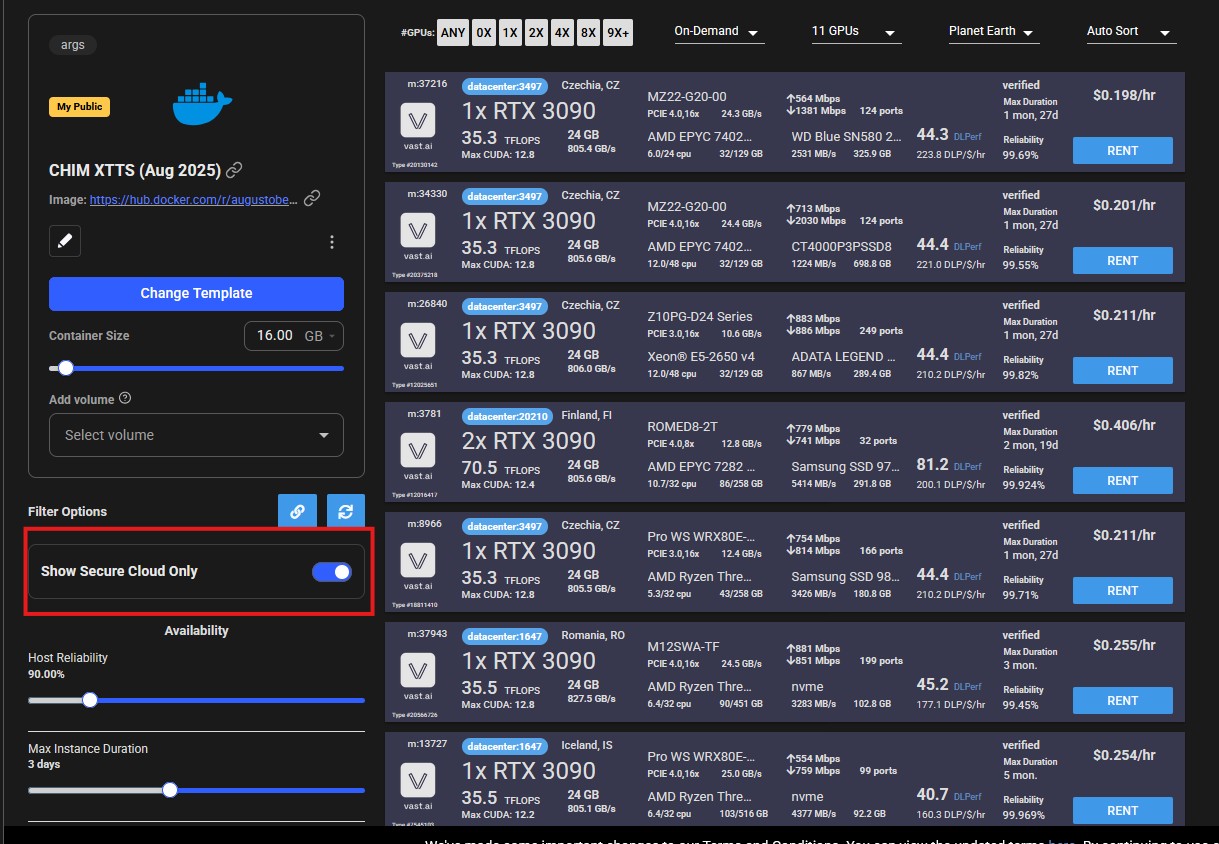Select 9X+ in the #GPUs filter
1219x844 pixels.
(618, 32)
